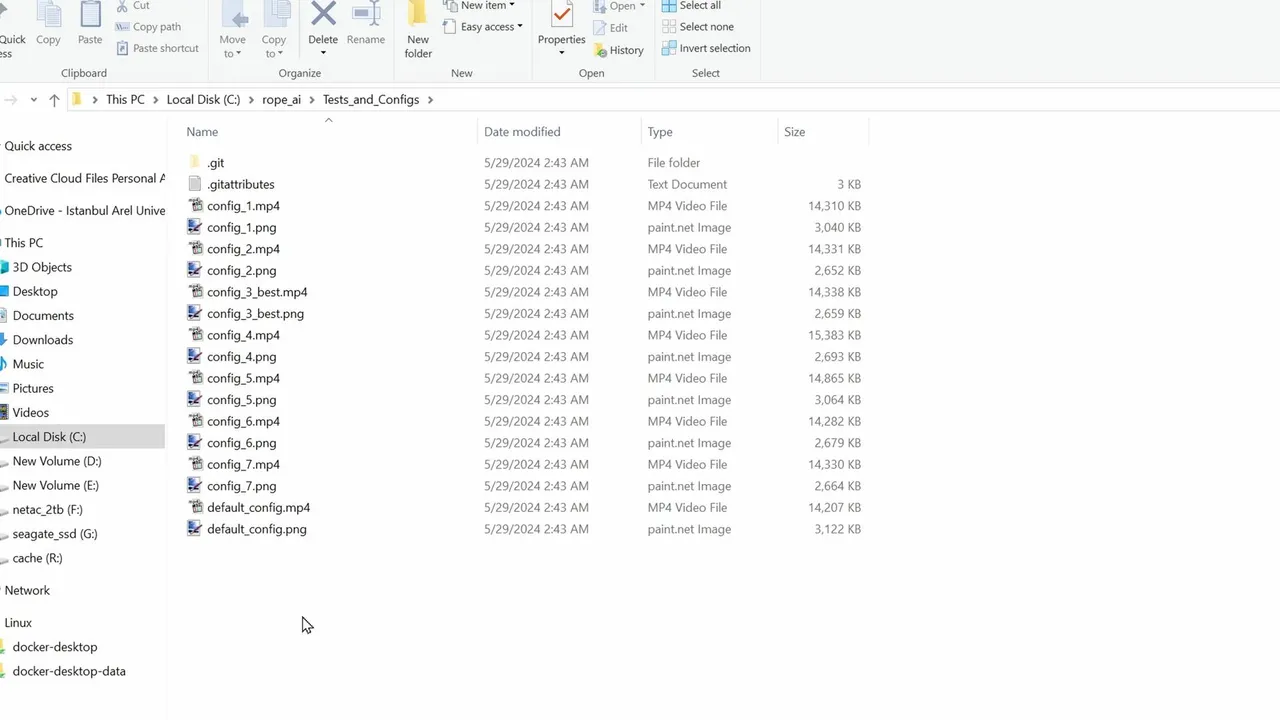Open the Properties icon in the ribbon

[x=561, y=16]
